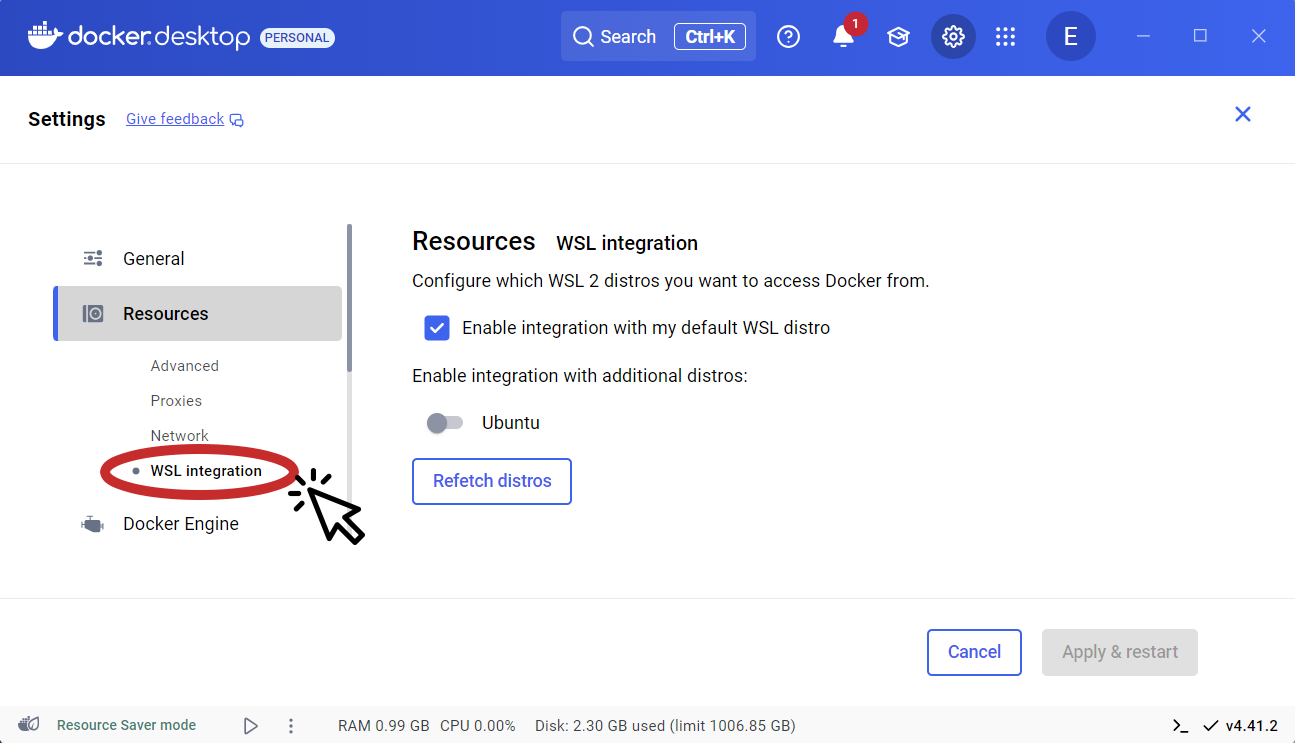Select the Proxies settings section

point(176,400)
